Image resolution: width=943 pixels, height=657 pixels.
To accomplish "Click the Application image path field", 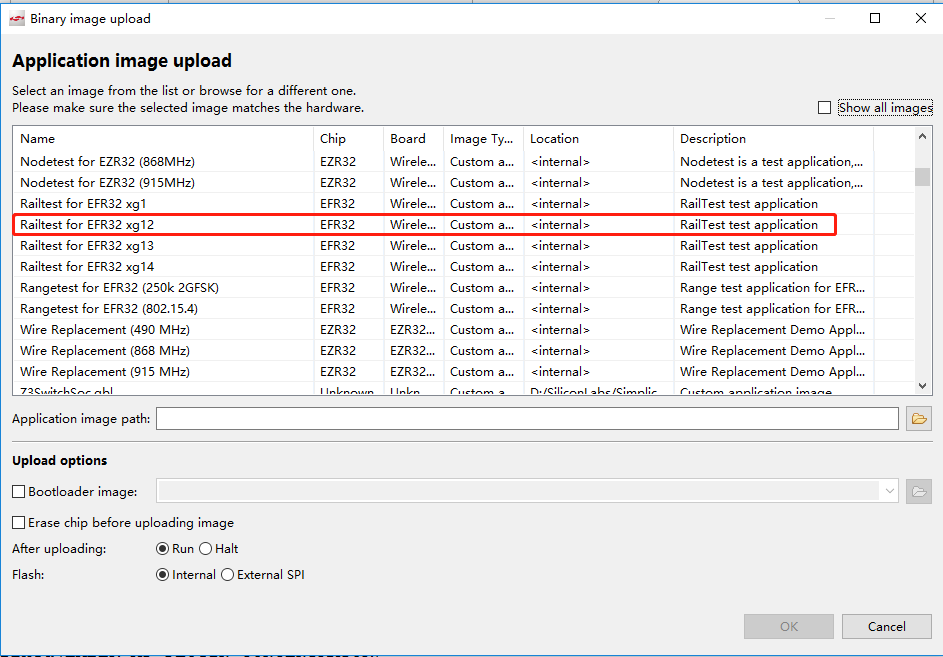I will [527, 419].
